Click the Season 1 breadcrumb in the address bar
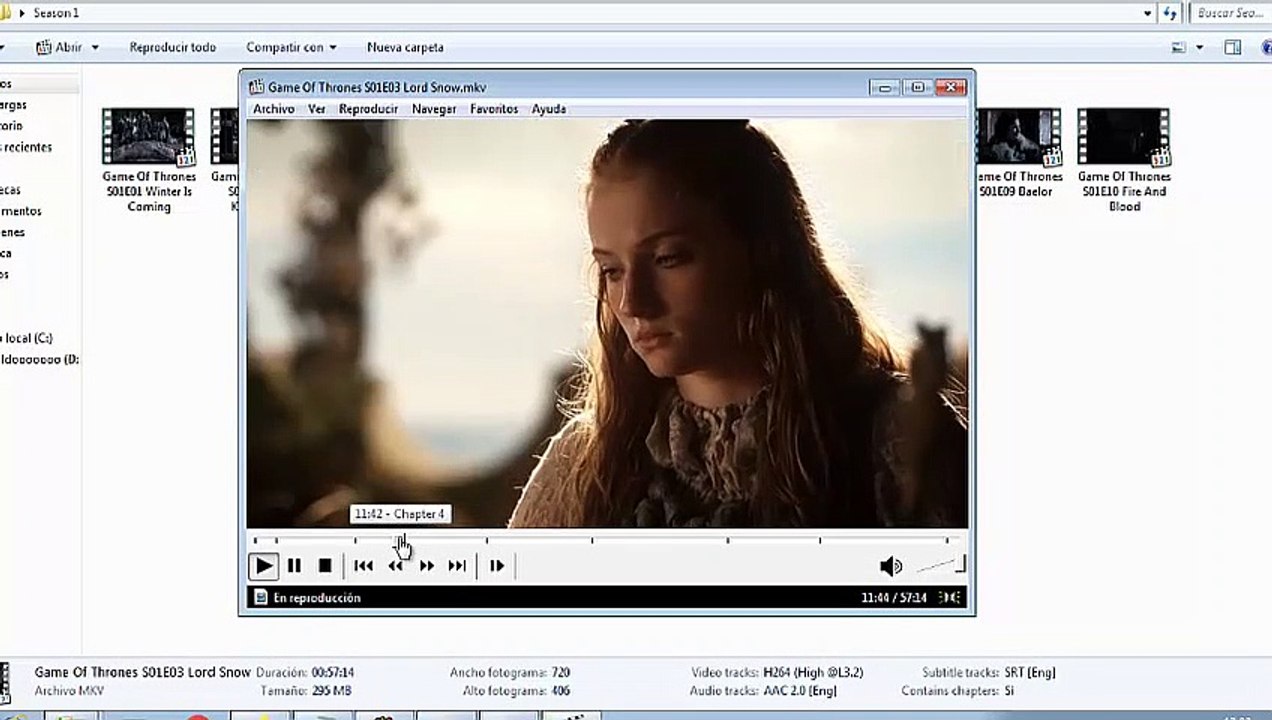 coord(56,13)
